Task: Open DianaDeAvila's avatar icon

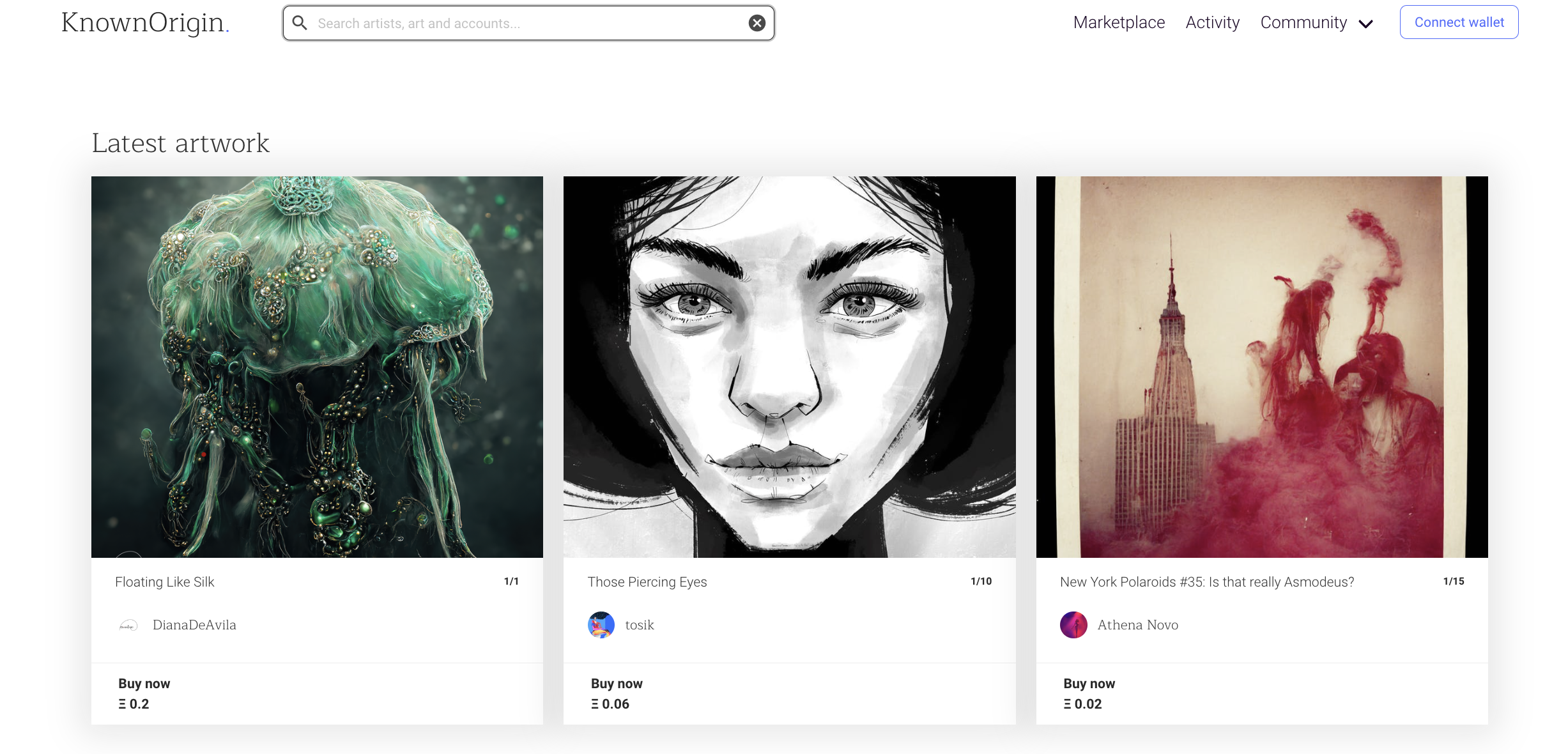Action: click(x=128, y=625)
